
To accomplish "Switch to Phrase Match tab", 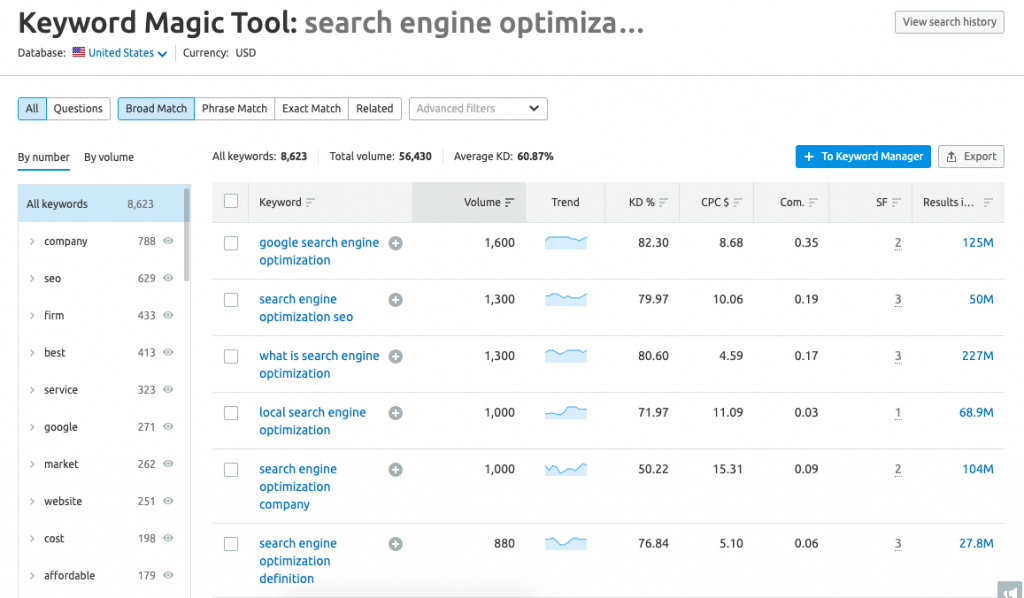I will [234, 108].
